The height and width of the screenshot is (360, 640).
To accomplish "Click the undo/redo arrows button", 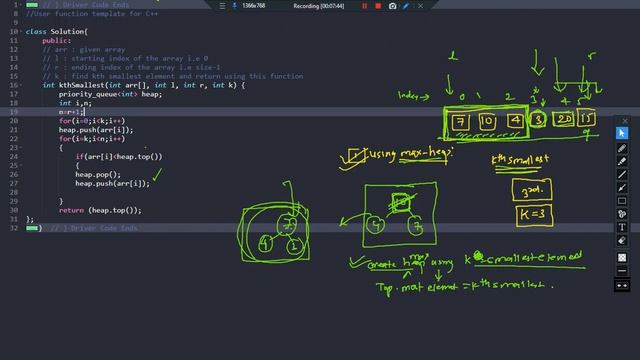I will pyautogui.click(x=622, y=286).
